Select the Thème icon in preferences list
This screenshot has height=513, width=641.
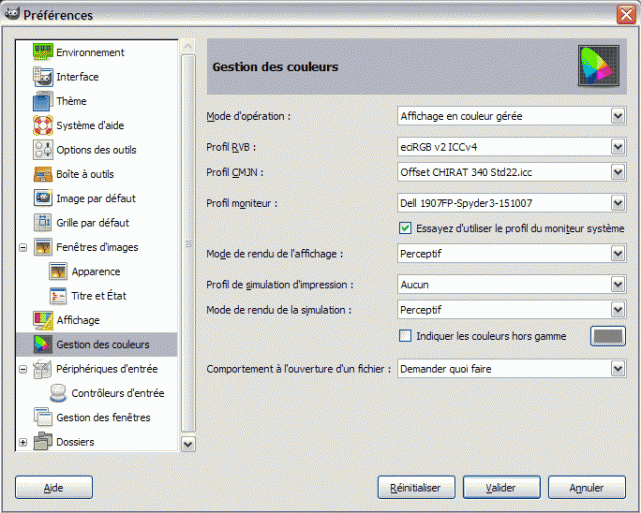[x=43, y=101]
